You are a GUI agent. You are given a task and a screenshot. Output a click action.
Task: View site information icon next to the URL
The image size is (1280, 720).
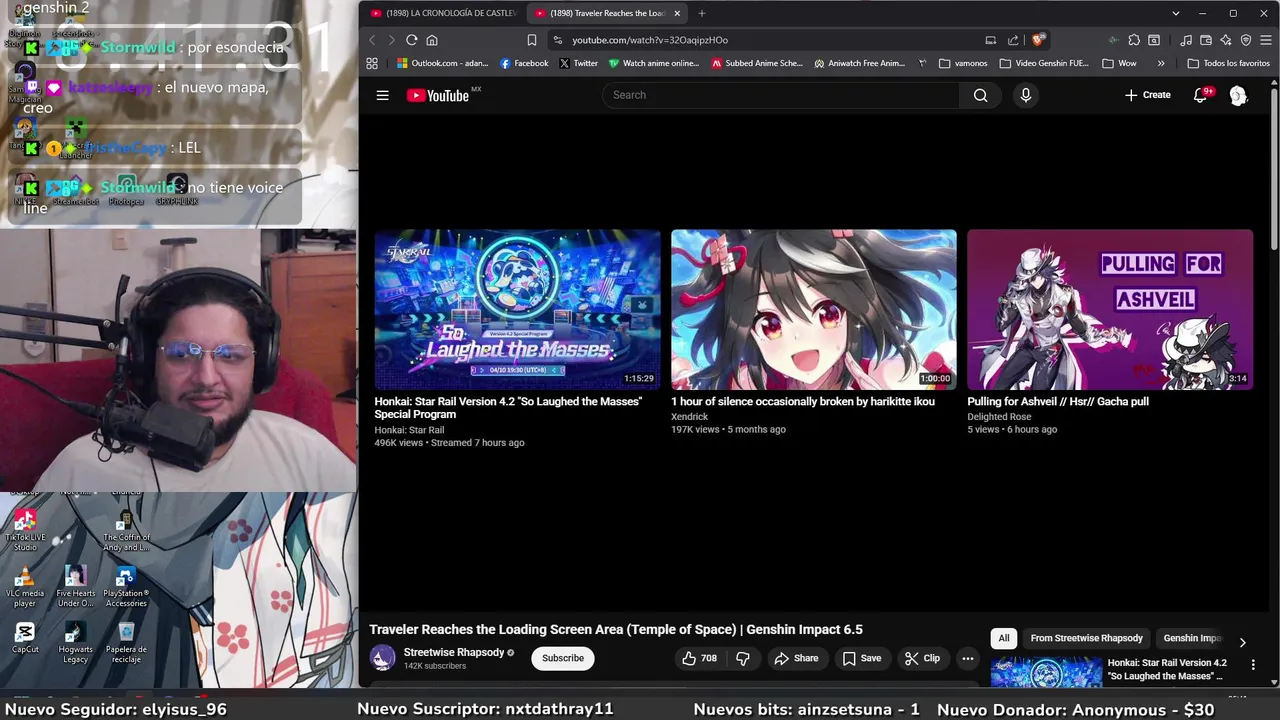pyautogui.click(x=557, y=40)
